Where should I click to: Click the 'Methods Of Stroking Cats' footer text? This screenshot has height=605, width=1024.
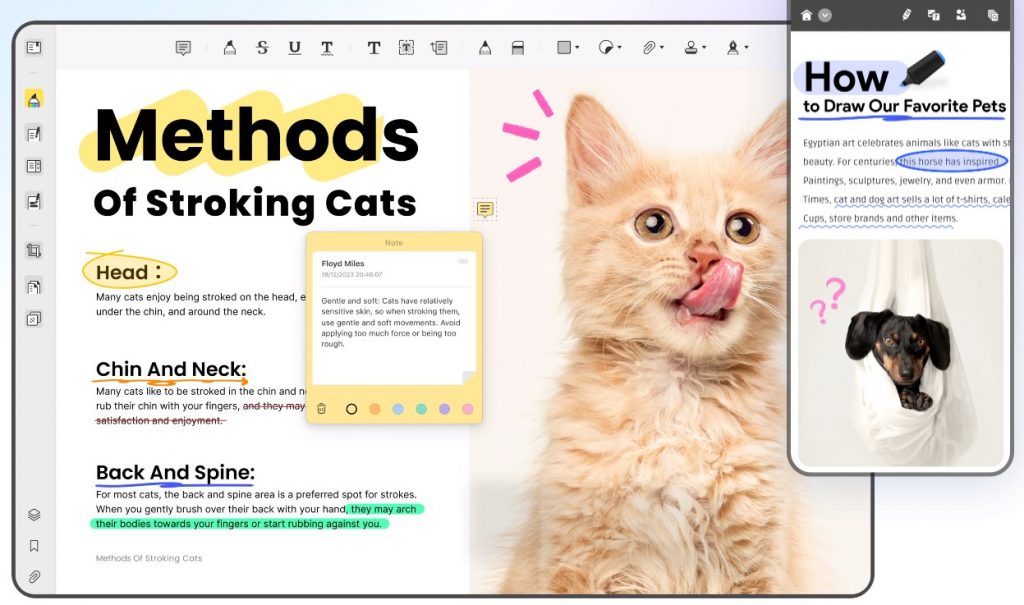149,559
